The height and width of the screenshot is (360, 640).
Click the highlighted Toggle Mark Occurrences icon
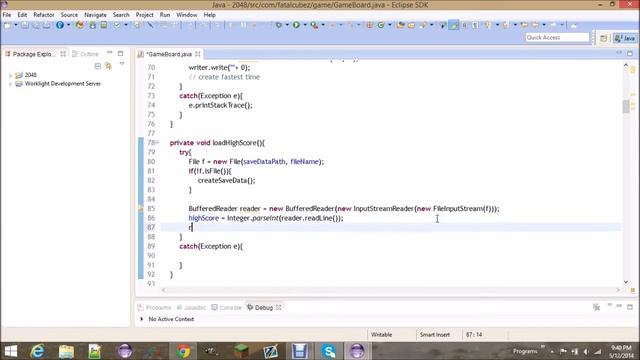(x=454, y=25)
